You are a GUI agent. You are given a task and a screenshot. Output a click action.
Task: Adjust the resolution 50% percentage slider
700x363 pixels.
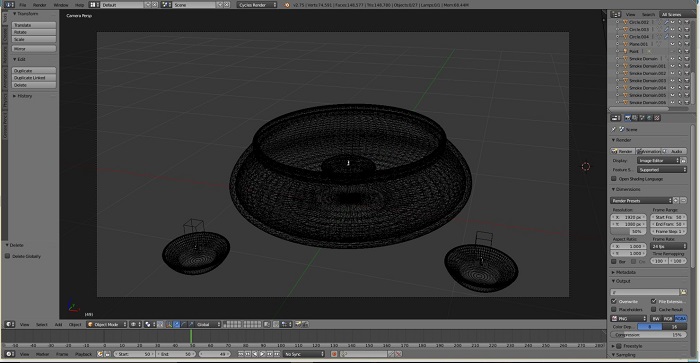[628, 231]
